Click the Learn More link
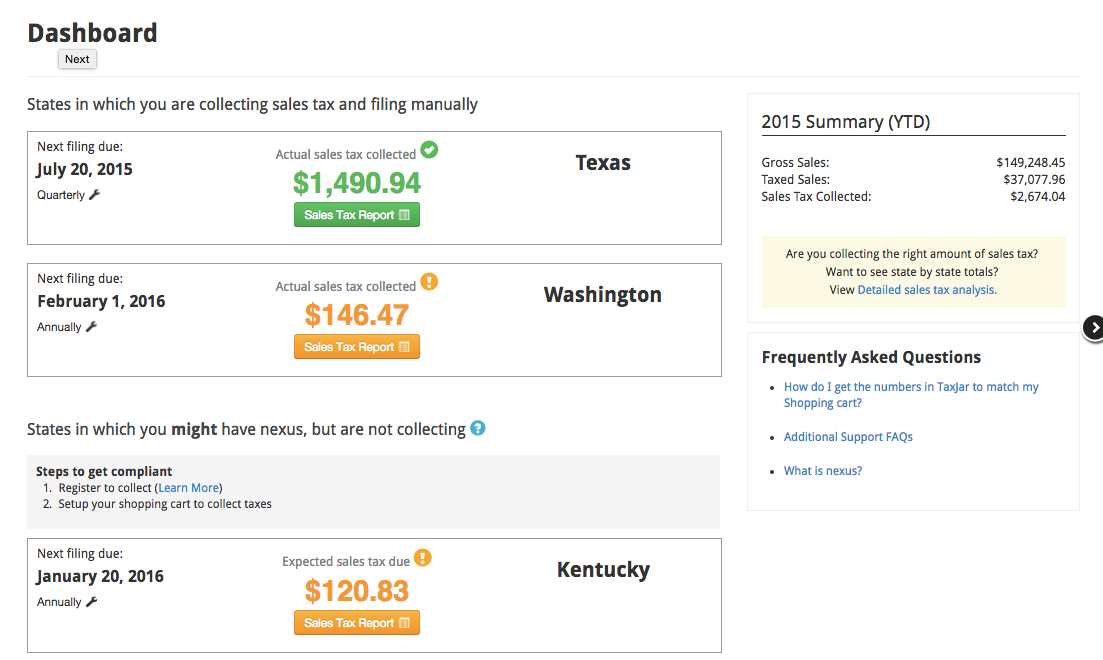1103x660 pixels. 189,488
